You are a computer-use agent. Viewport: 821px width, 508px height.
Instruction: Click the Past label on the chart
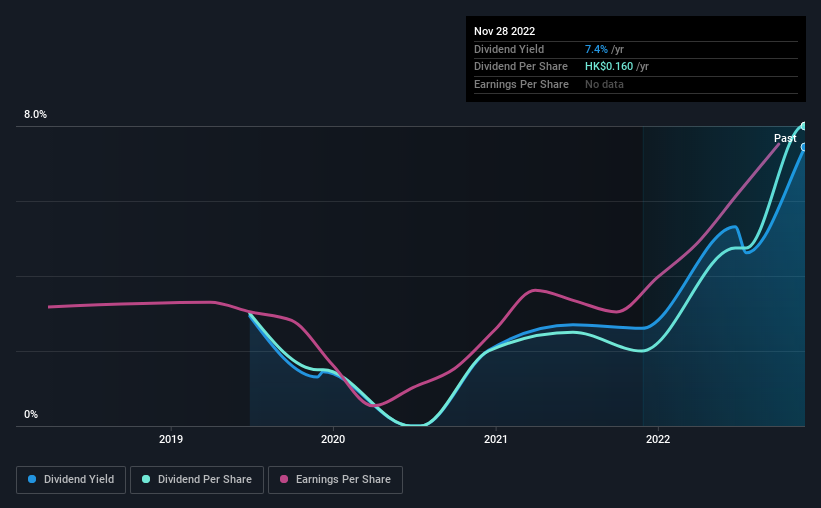(785, 138)
